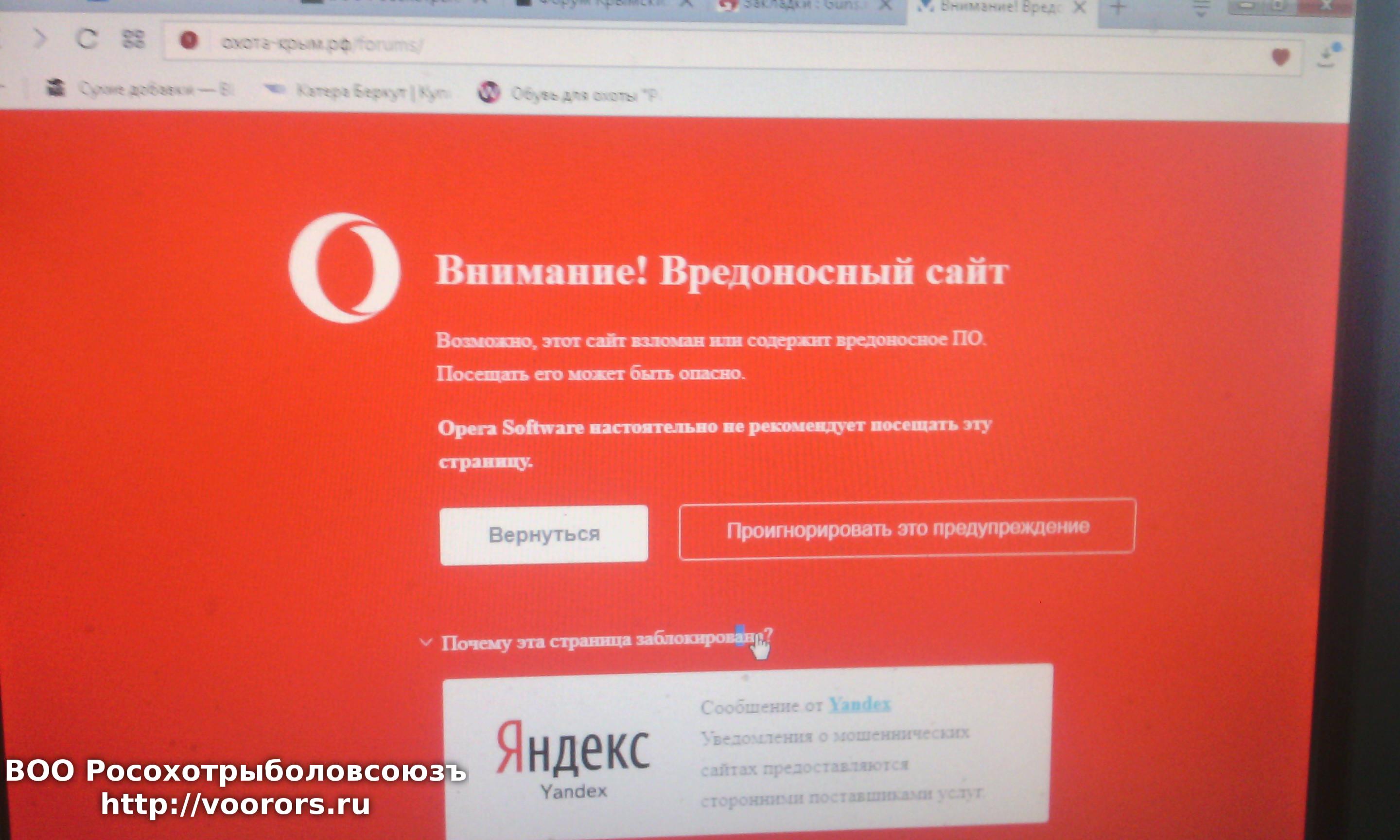This screenshot has width=1400, height=840.
Task: Close the 'Закладки : Guns' tab
Action: coord(886,5)
